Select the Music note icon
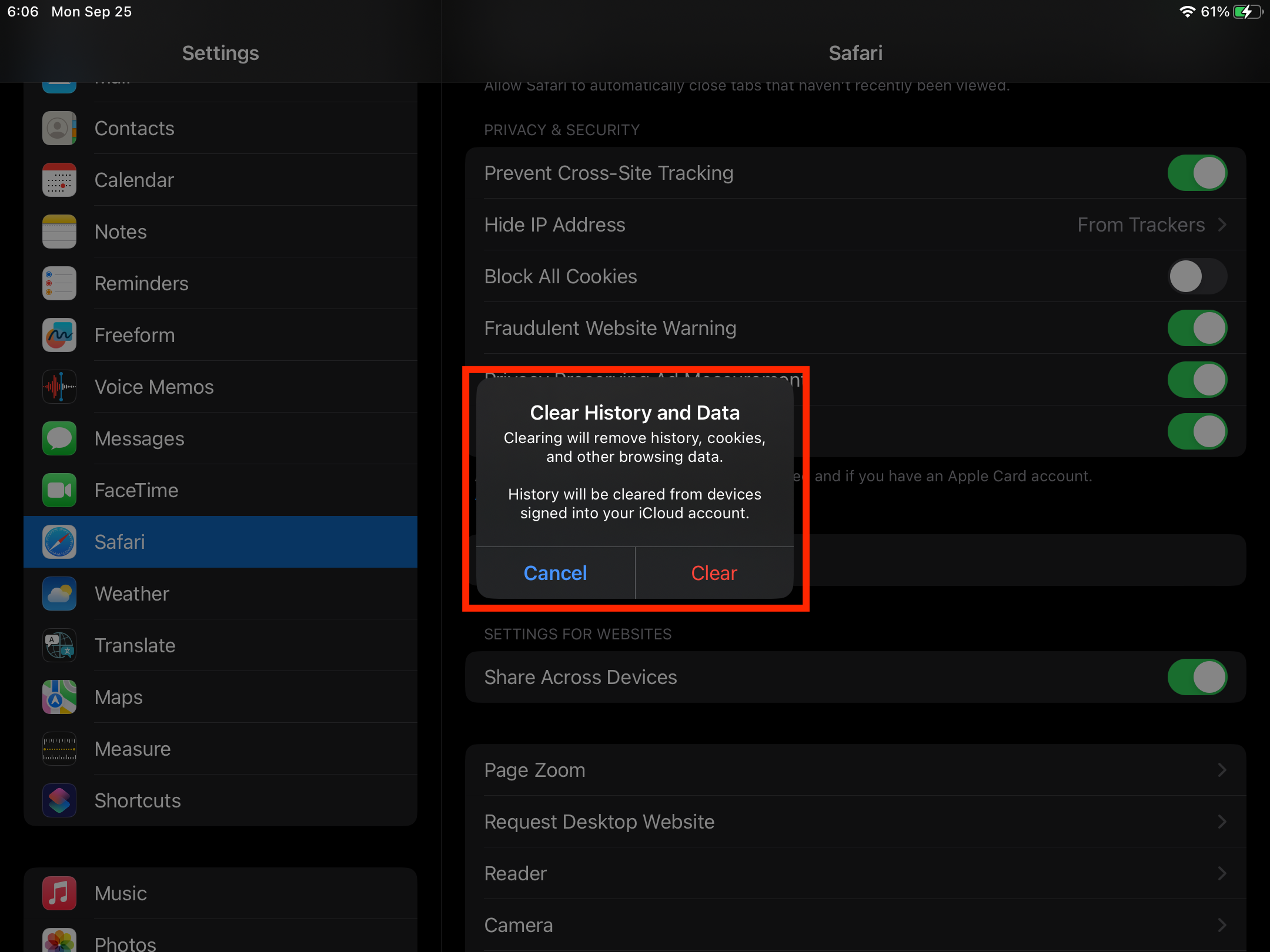1270x952 pixels. [x=59, y=893]
